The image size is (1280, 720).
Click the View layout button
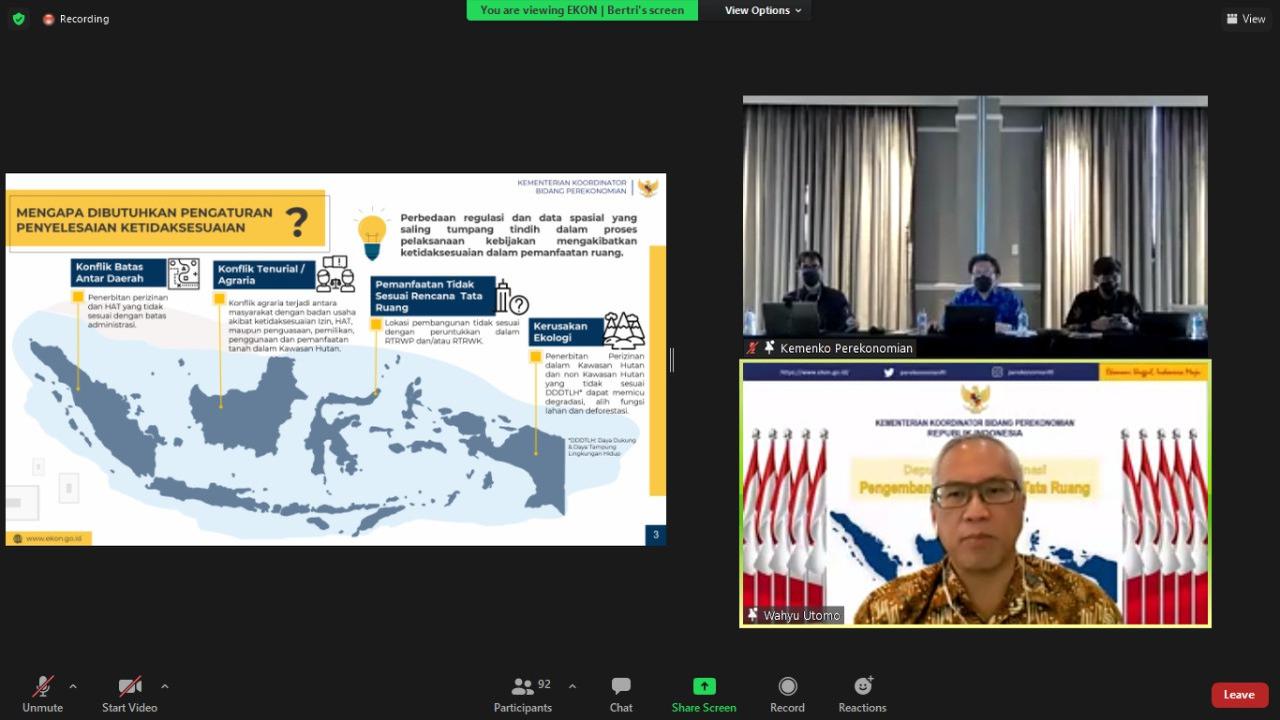click(1246, 19)
